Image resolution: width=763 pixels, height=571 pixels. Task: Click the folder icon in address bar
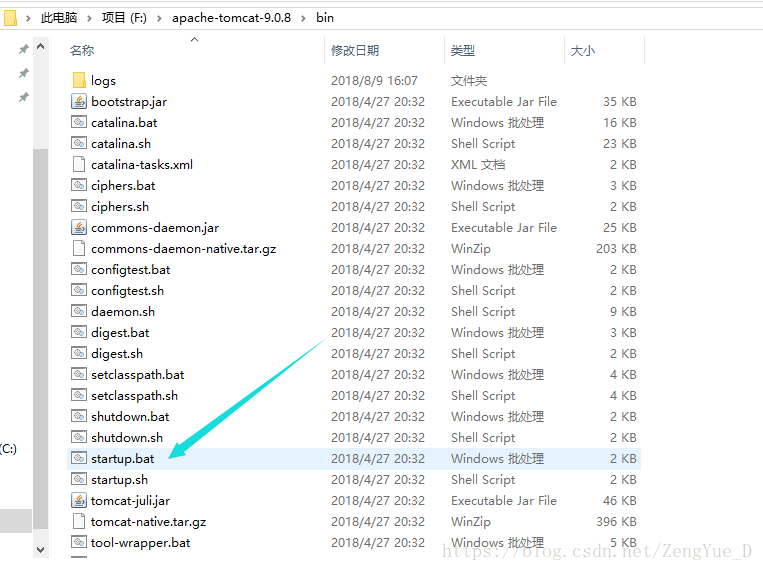point(10,18)
